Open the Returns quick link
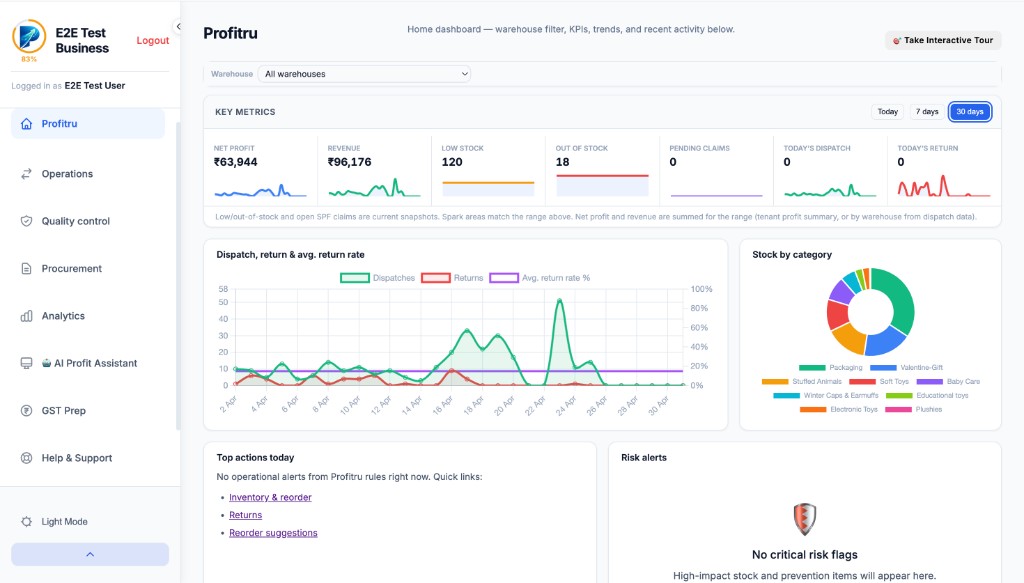The width and height of the screenshot is (1024, 583). pos(246,515)
